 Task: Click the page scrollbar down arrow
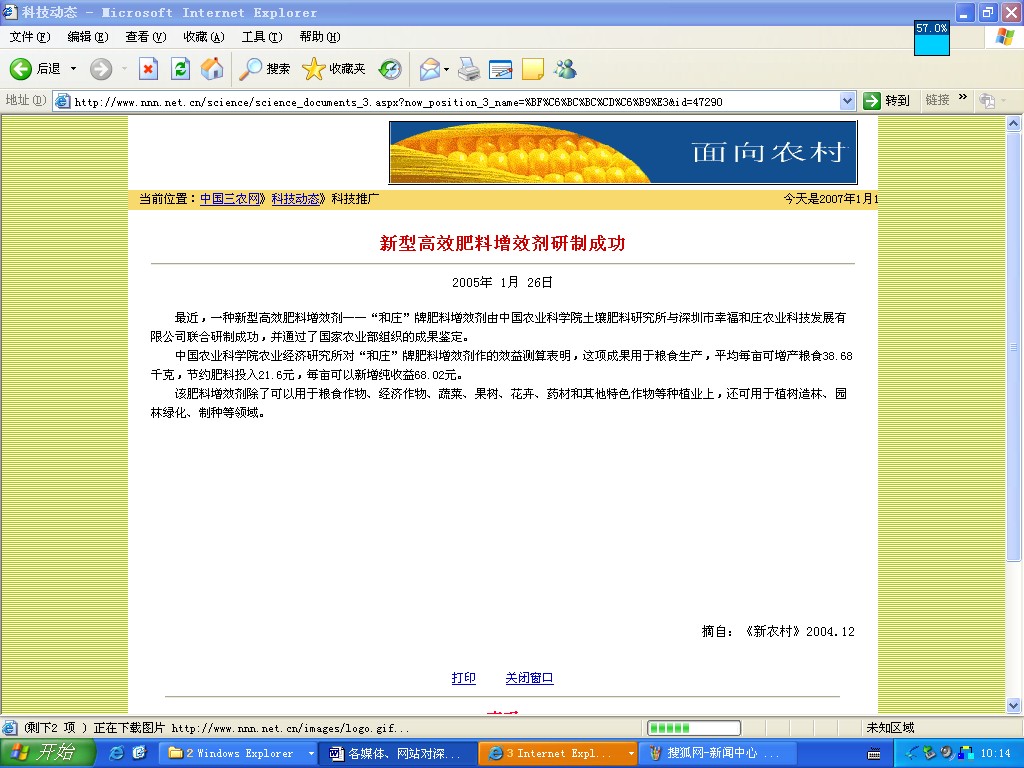1014,705
